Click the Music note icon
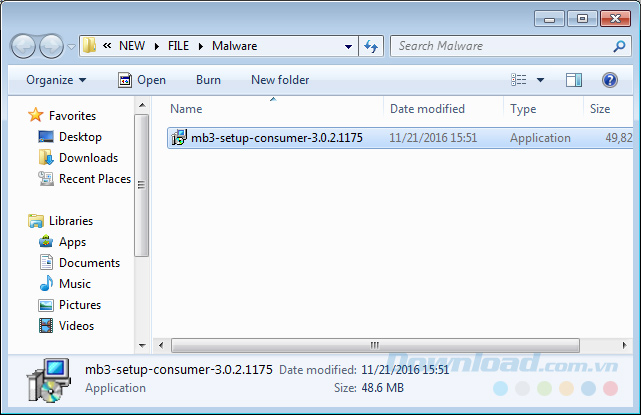641x415 pixels. [x=46, y=283]
